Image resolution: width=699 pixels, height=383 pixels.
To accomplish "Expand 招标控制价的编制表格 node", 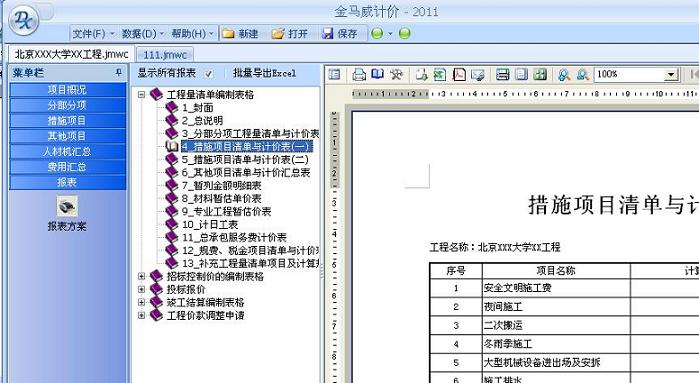I will tap(141, 276).
